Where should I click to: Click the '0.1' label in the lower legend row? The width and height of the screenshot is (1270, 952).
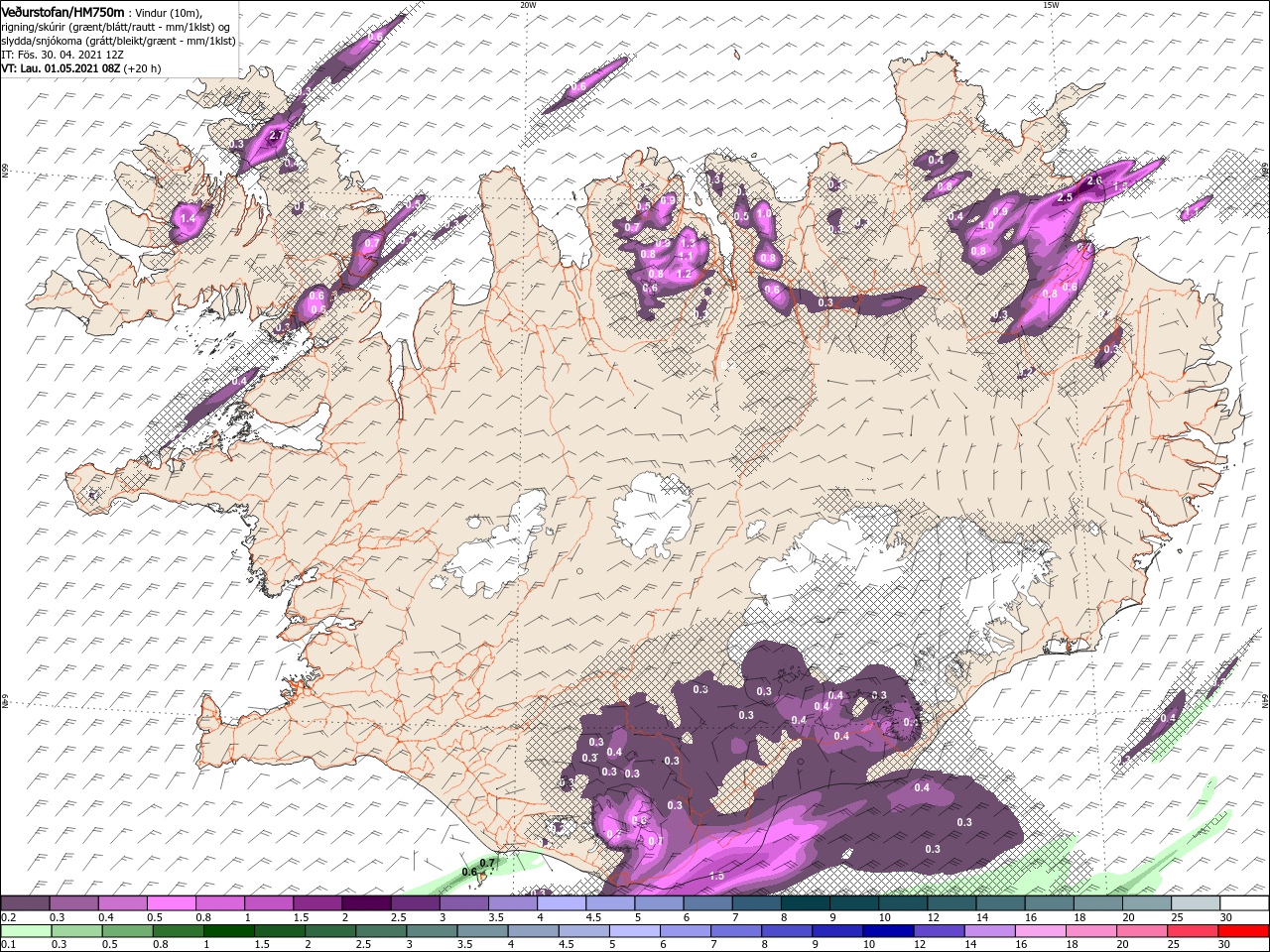8,945
